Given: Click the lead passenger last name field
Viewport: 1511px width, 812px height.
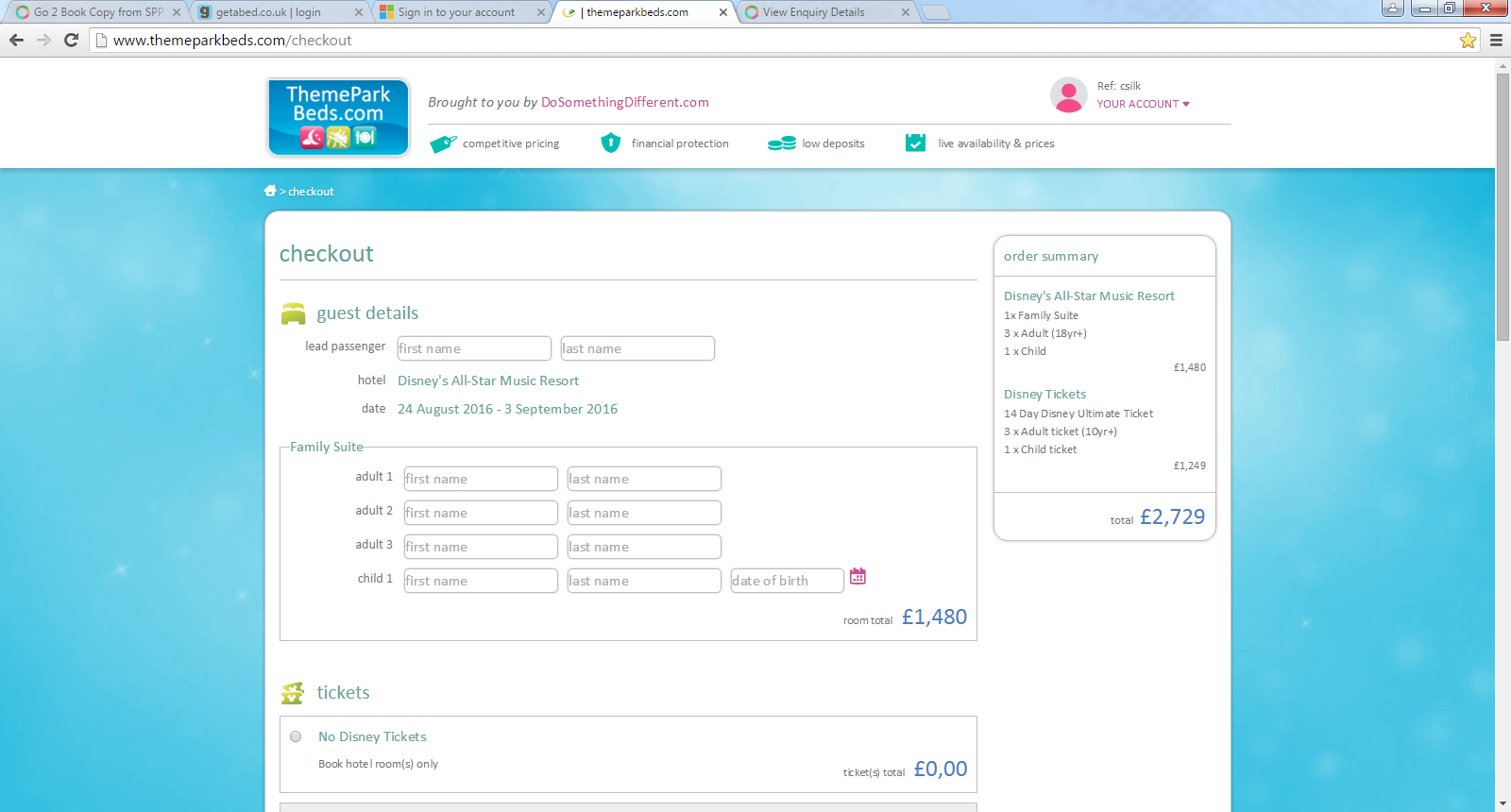Looking at the screenshot, I should [637, 348].
